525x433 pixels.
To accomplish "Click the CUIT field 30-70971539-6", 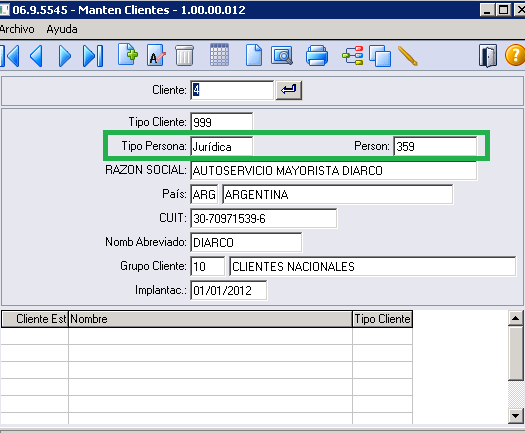I will (264, 218).
